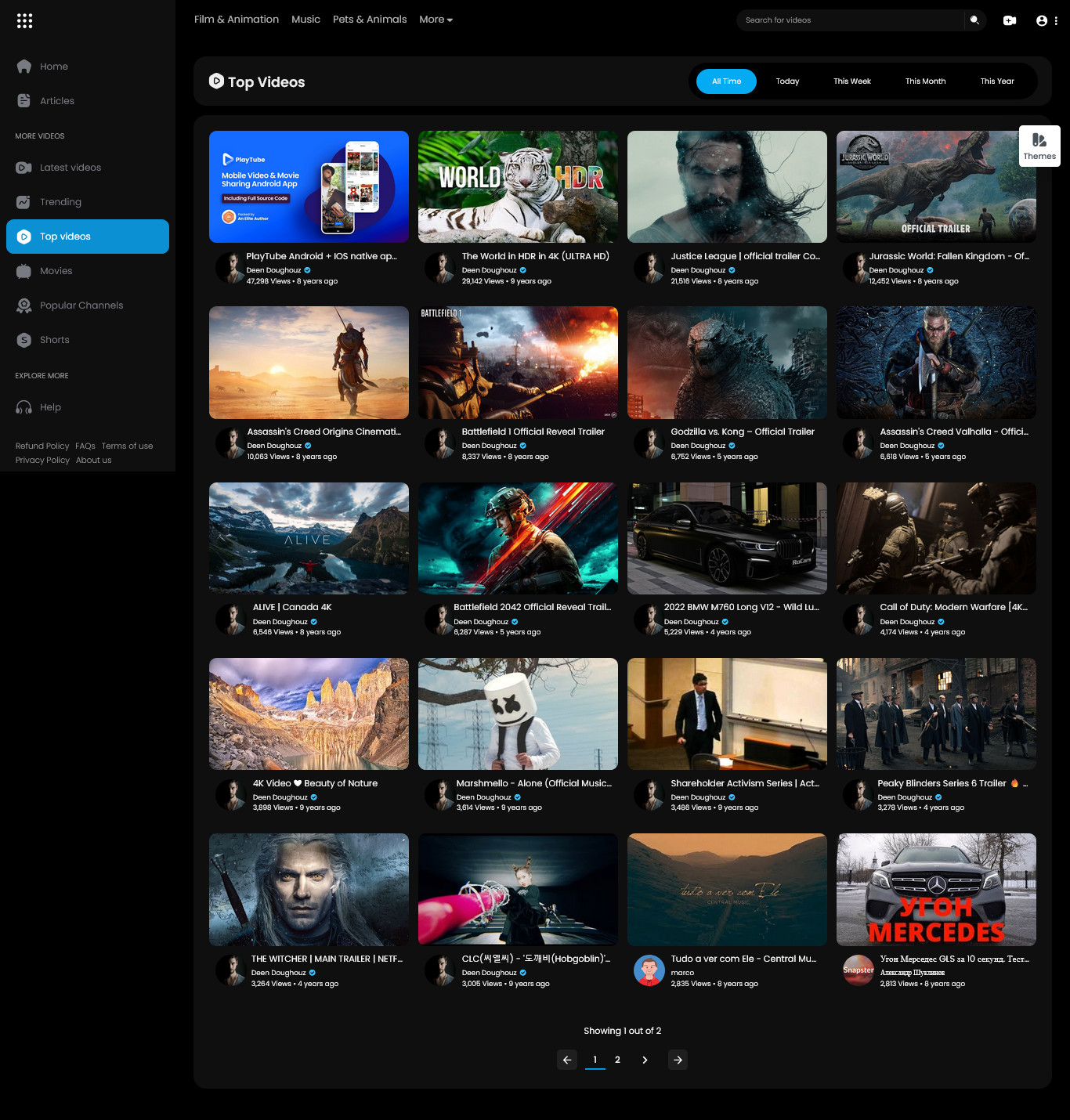This screenshot has width=1070, height=1120.
Task: Click avatar beside ALIVE | Canada 4K
Action: pyautogui.click(x=230, y=619)
